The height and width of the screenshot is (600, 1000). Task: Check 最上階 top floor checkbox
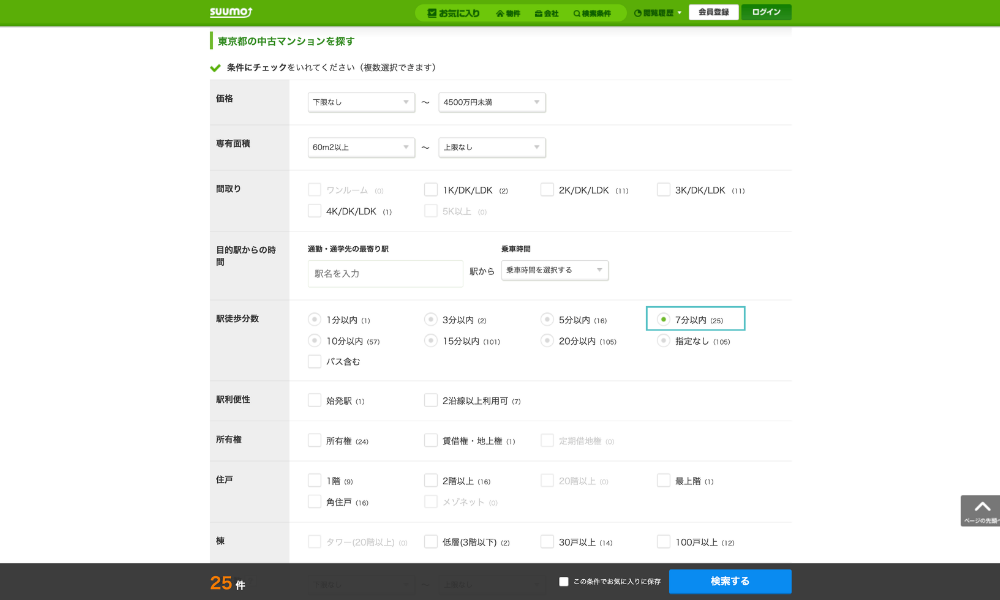click(x=663, y=480)
